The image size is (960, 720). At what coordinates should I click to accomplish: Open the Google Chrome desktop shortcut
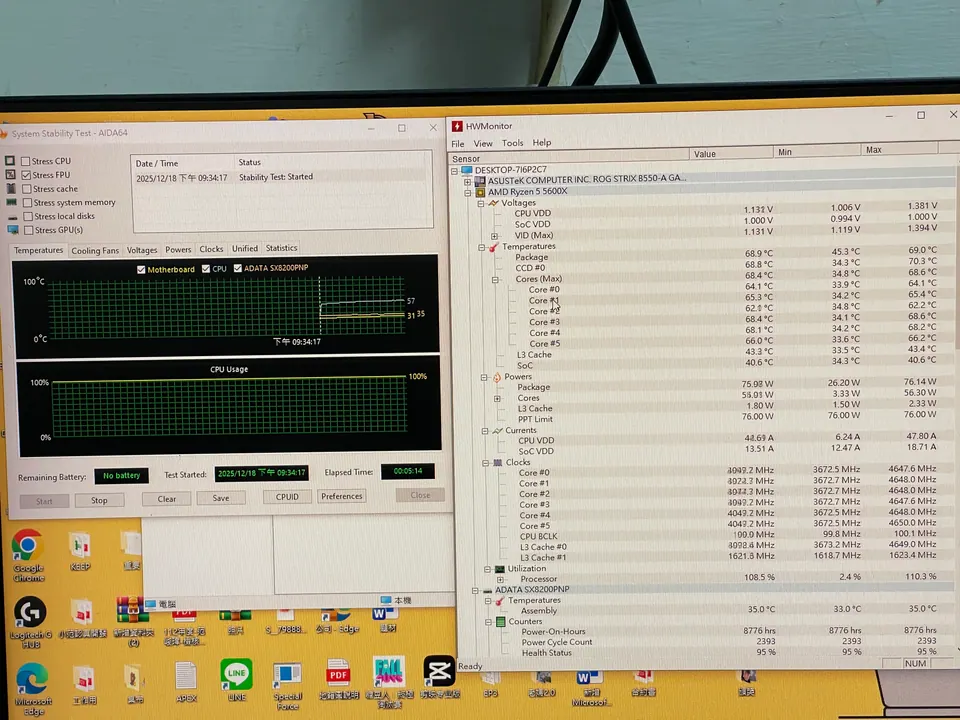[28, 555]
